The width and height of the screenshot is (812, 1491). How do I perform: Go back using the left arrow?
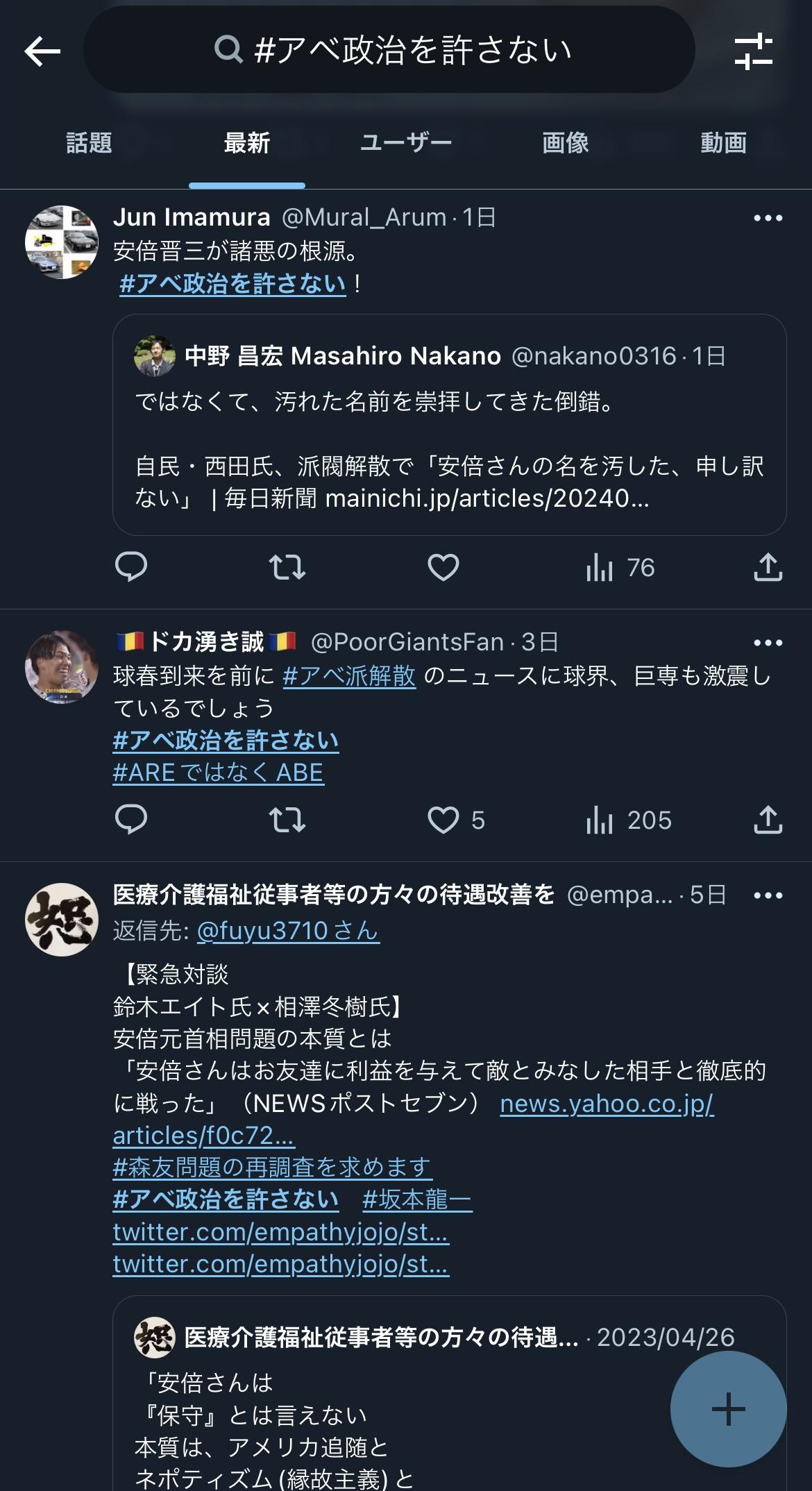pyautogui.click(x=42, y=51)
